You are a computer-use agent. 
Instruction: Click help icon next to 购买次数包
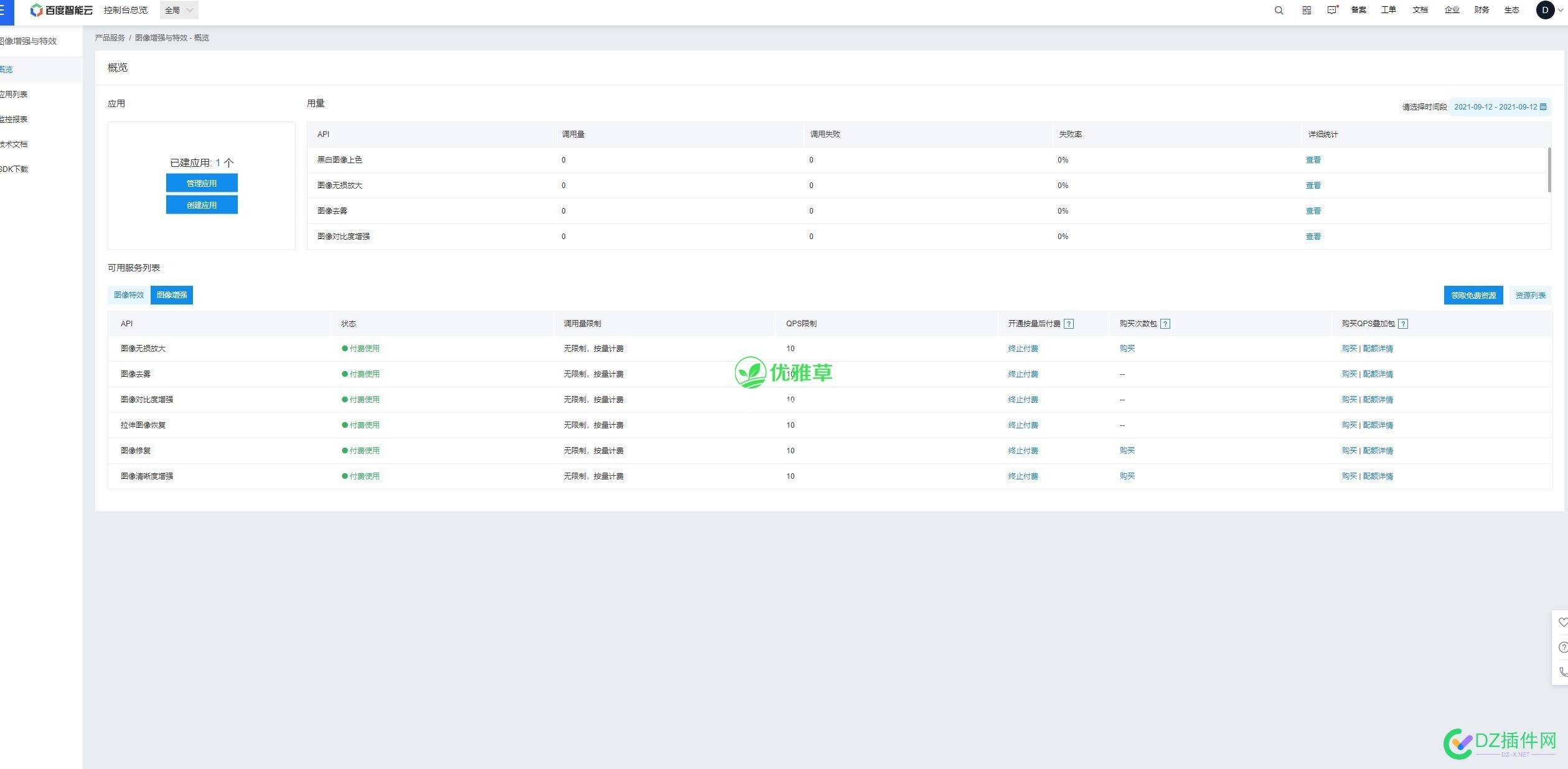coord(1165,324)
